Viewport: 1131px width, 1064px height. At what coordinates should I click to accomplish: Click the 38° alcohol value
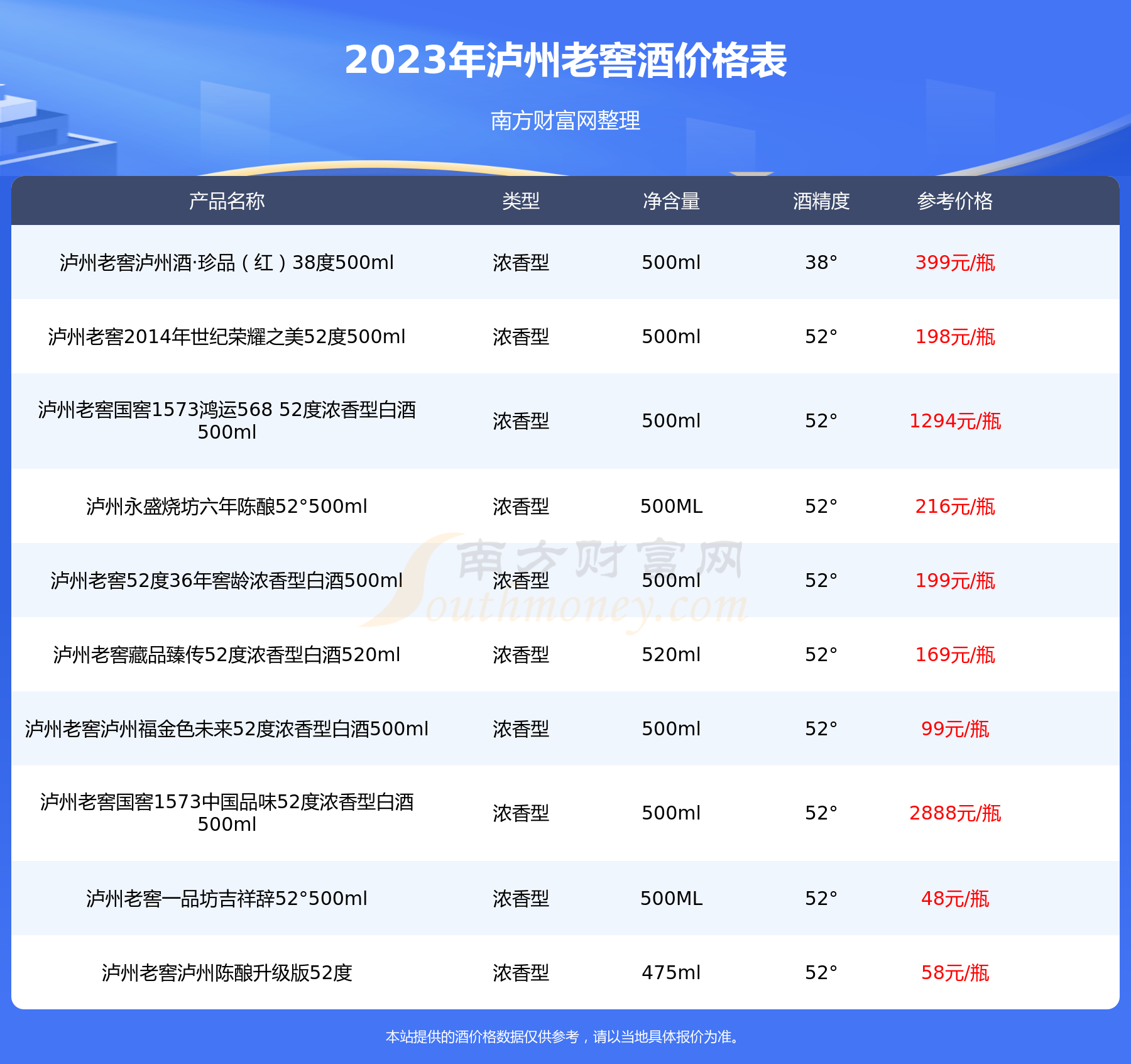pyautogui.click(x=821, y=262)
